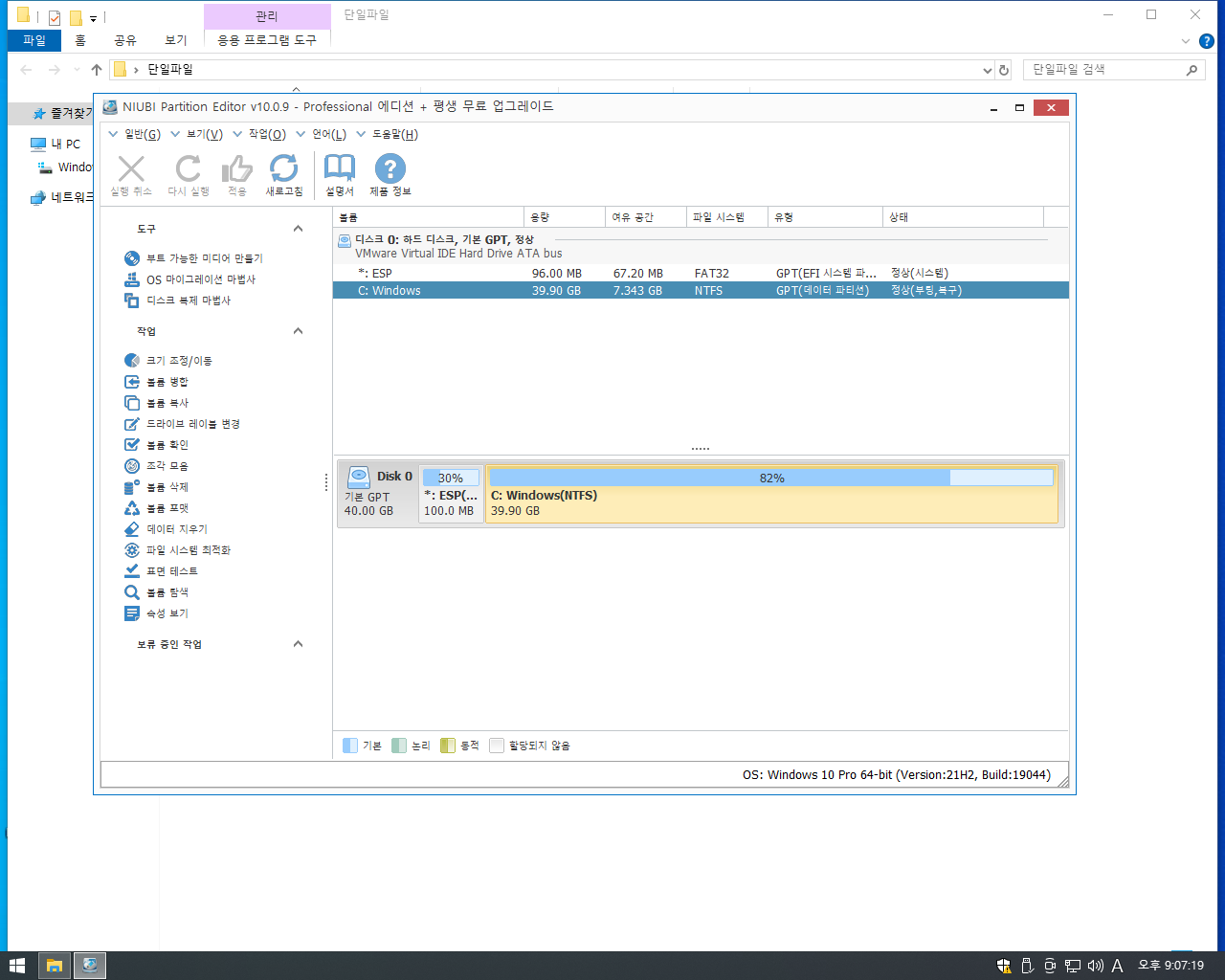Image resolution: width=1225 pixels, height=980 pixels.
Task: Click the volume speaker tray icon
Action: click(x=1096, y=966)
